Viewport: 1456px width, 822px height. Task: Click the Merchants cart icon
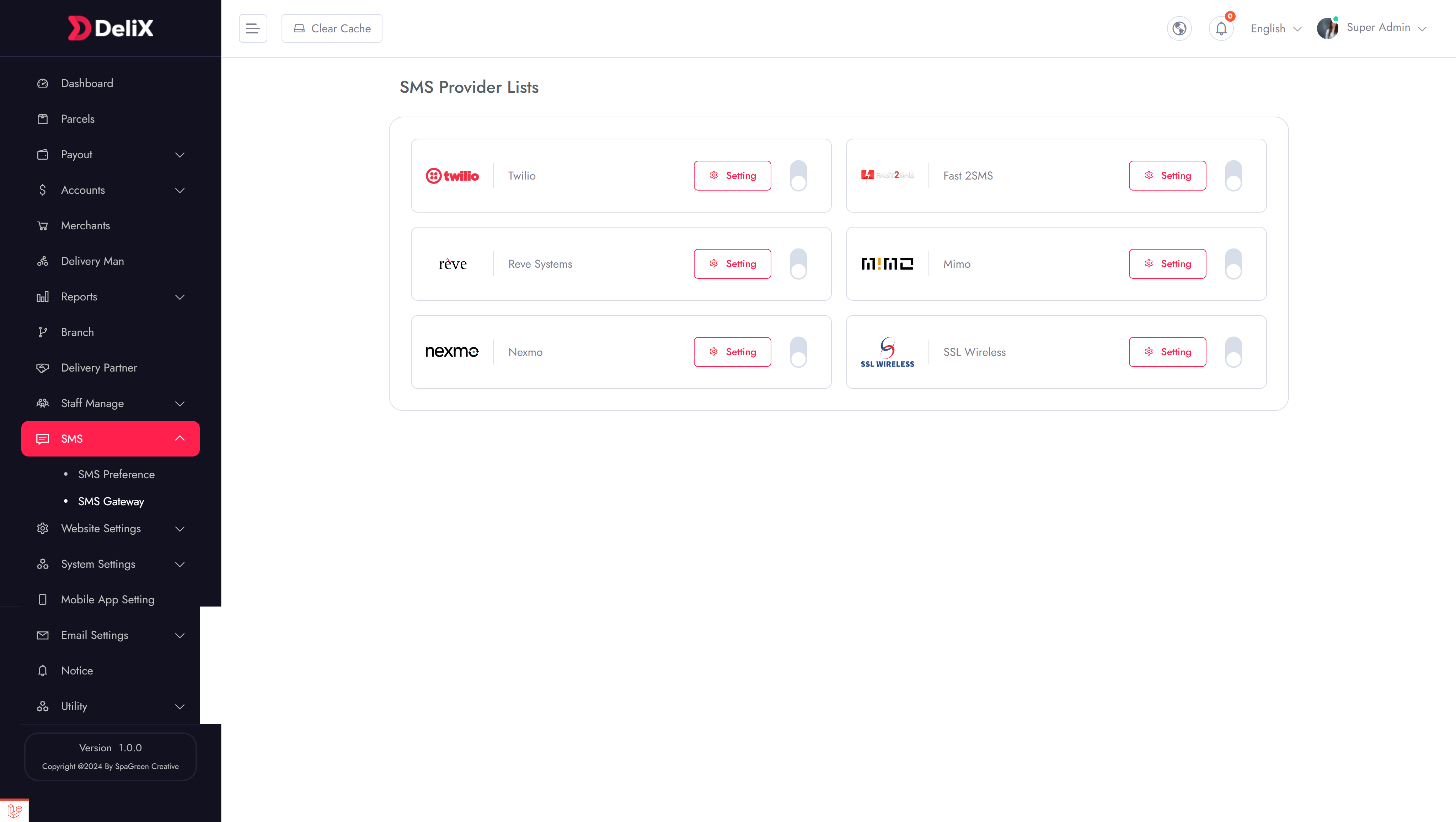tap(42, 225)
